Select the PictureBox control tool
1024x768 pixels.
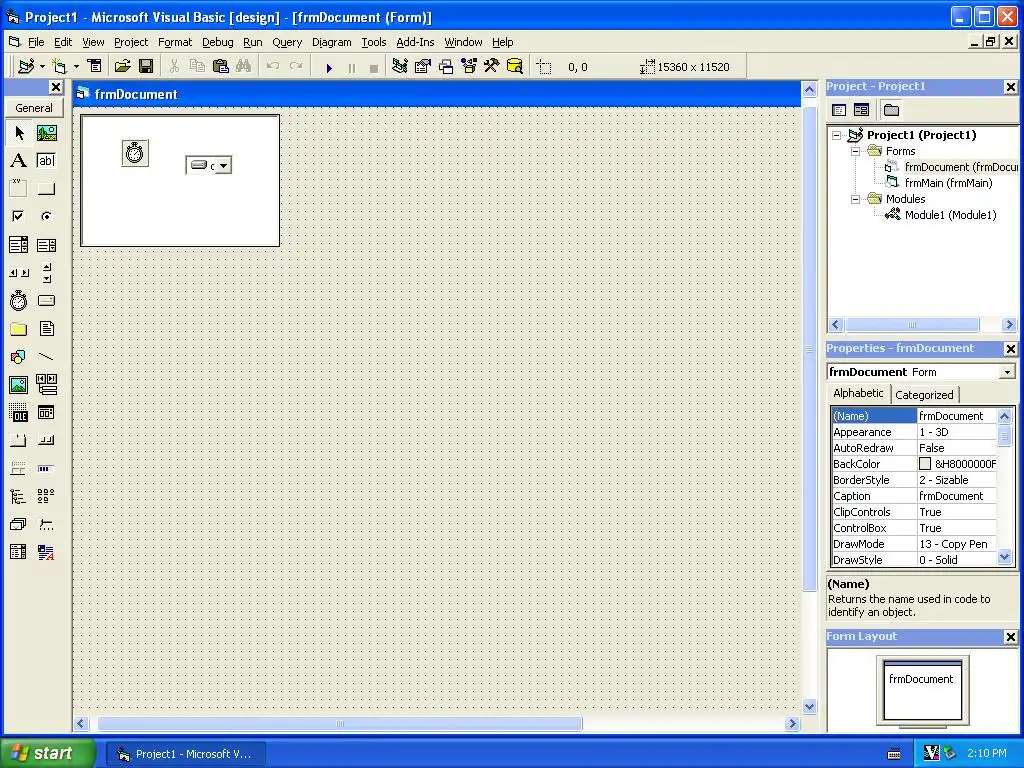(x=46, y=133)
